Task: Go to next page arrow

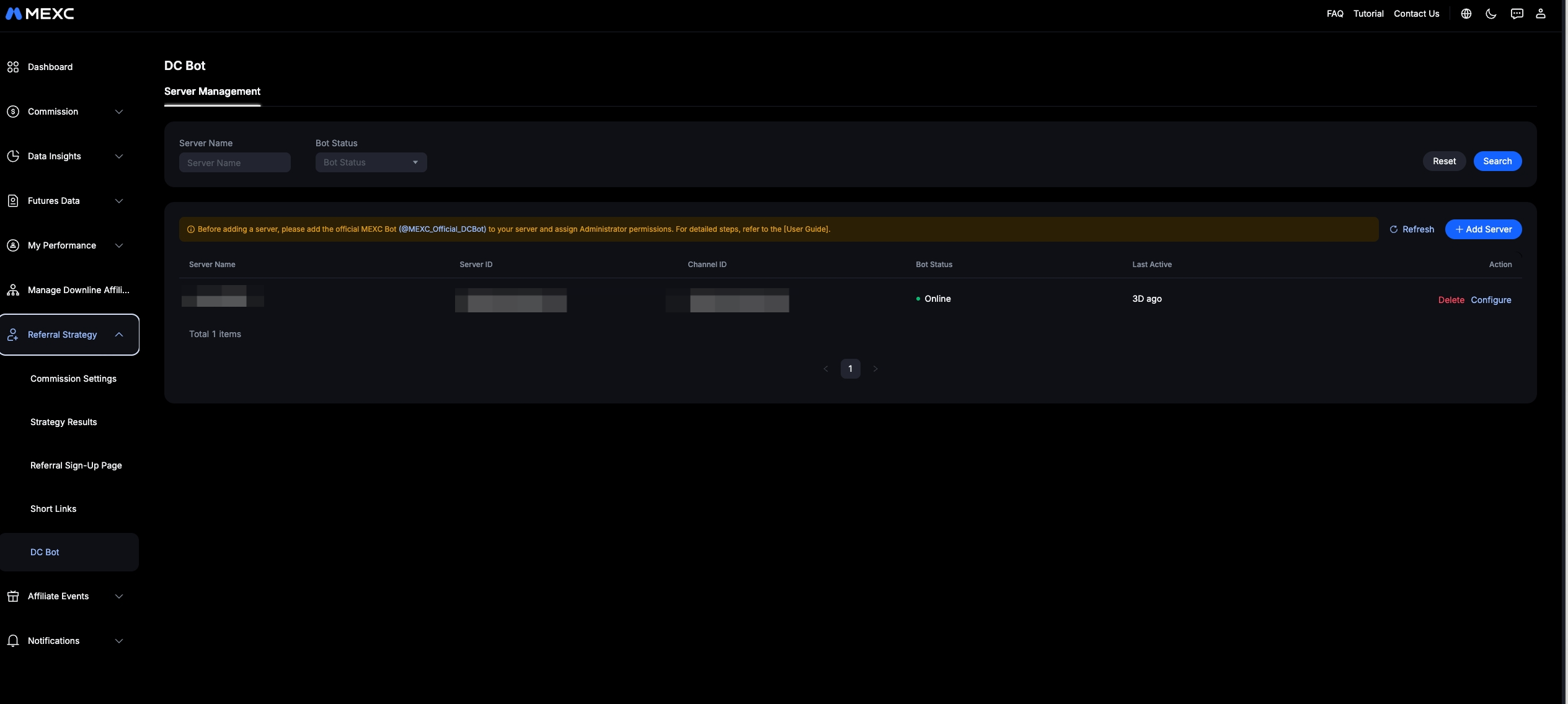Action: coord(875,369)
